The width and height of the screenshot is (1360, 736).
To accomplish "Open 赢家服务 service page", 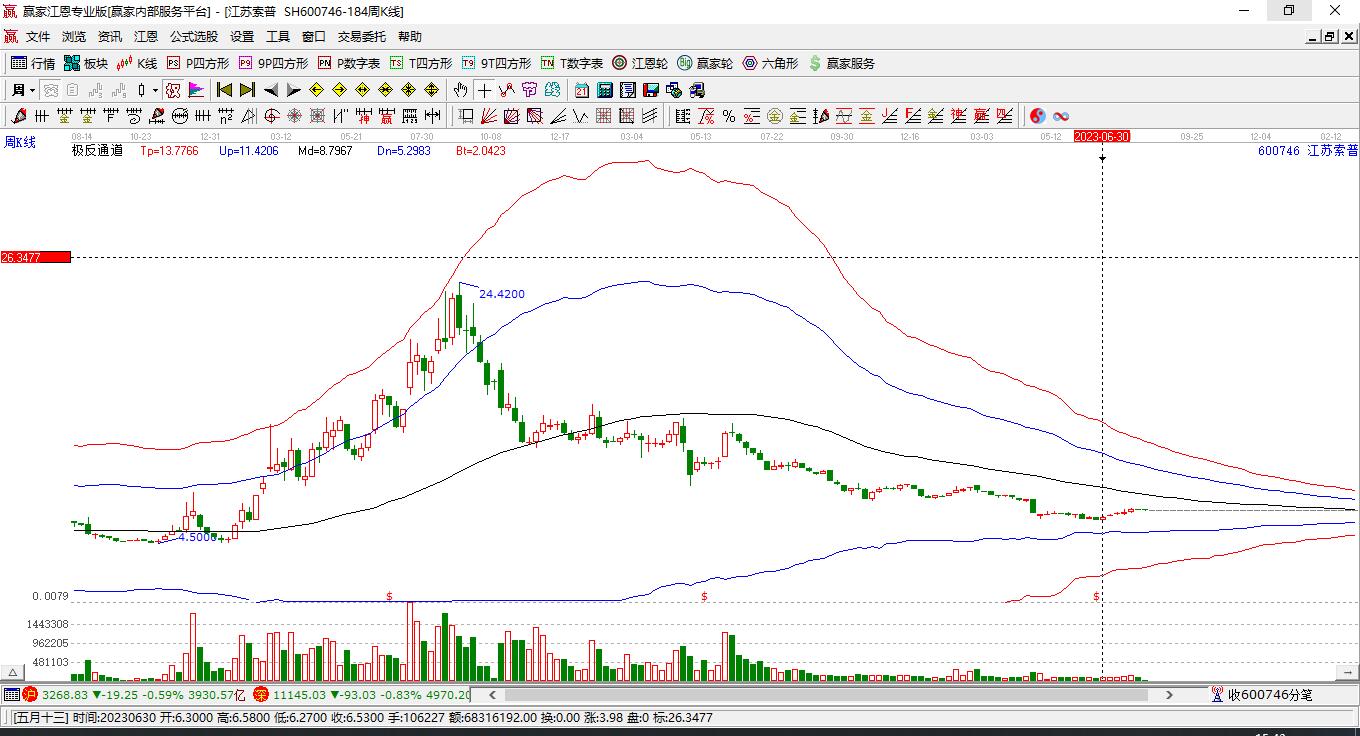I will click(841, 63).
